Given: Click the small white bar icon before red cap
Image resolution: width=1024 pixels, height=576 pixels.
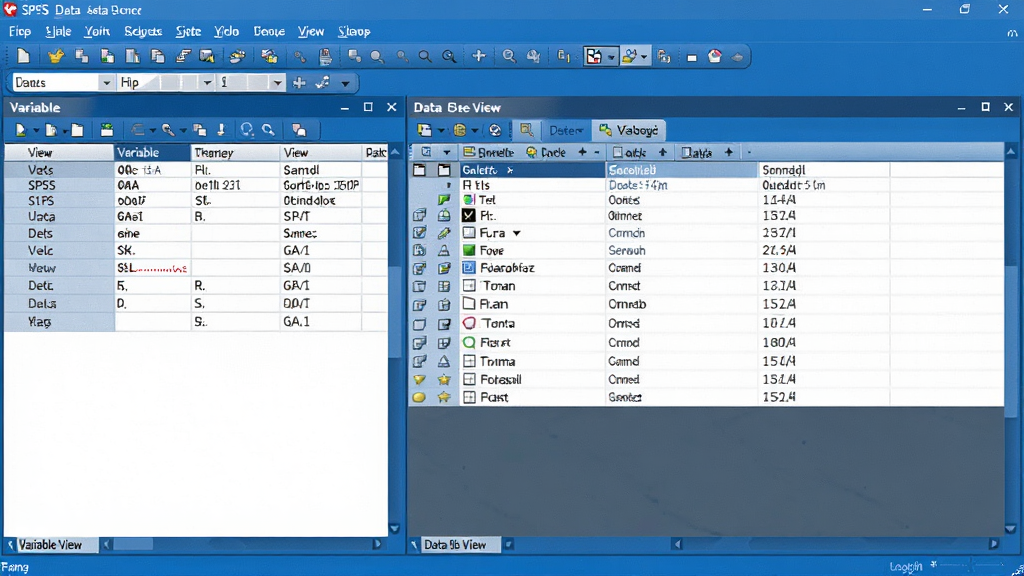Looking at the screenshot, I should tap(692, 57).
